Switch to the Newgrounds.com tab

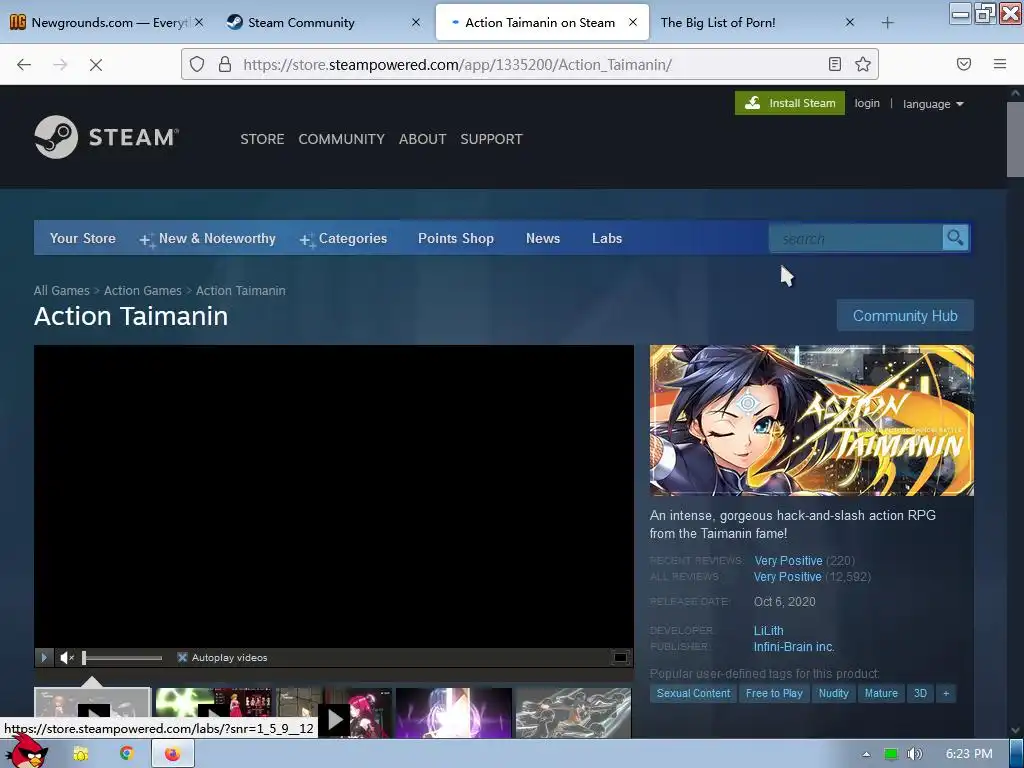tap(98, 23)
